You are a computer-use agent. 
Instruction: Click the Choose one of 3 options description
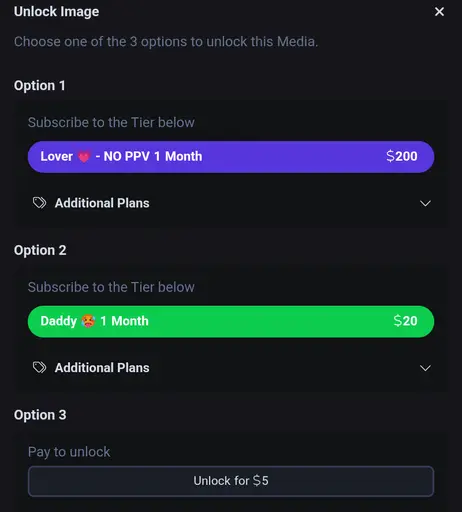[166, 42]
